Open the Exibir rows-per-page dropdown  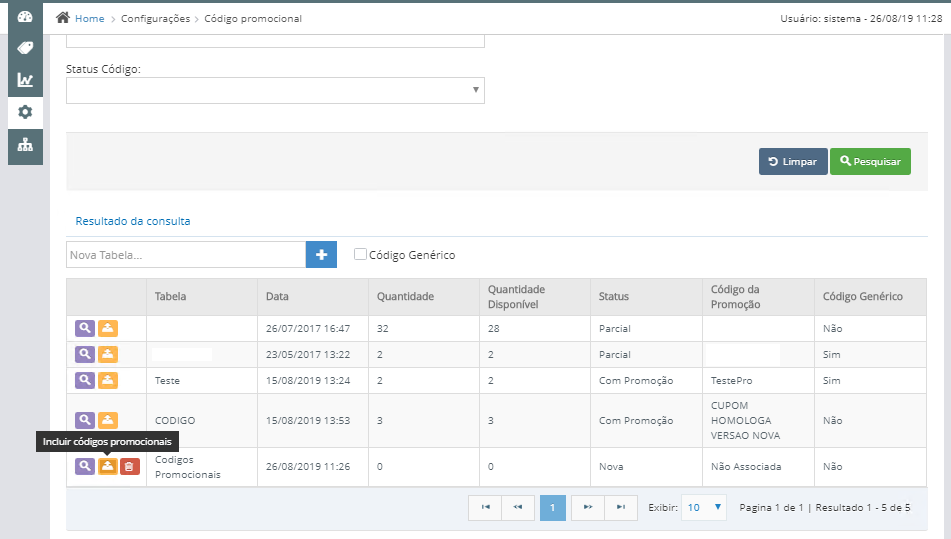pyautogui.click(x=704, y=507)
